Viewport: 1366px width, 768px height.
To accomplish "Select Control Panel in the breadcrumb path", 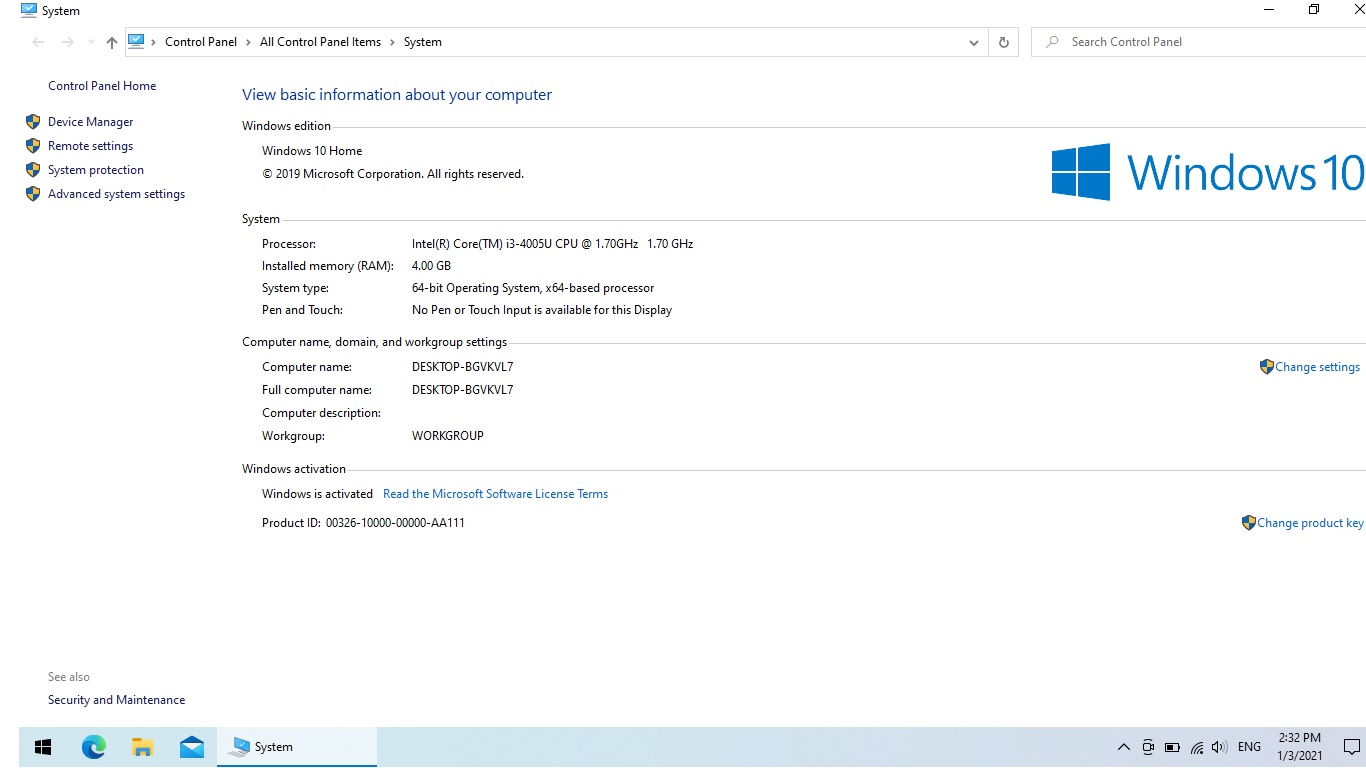I will (x=201, y=42).
